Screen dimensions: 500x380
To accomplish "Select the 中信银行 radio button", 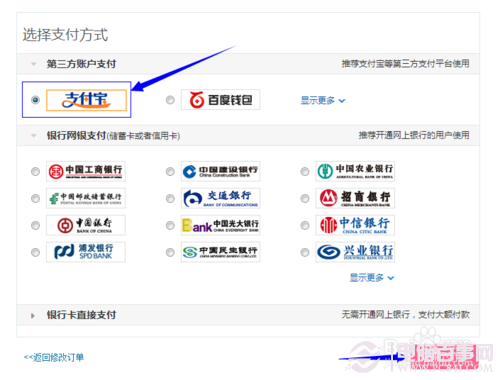I will [305, 226].
